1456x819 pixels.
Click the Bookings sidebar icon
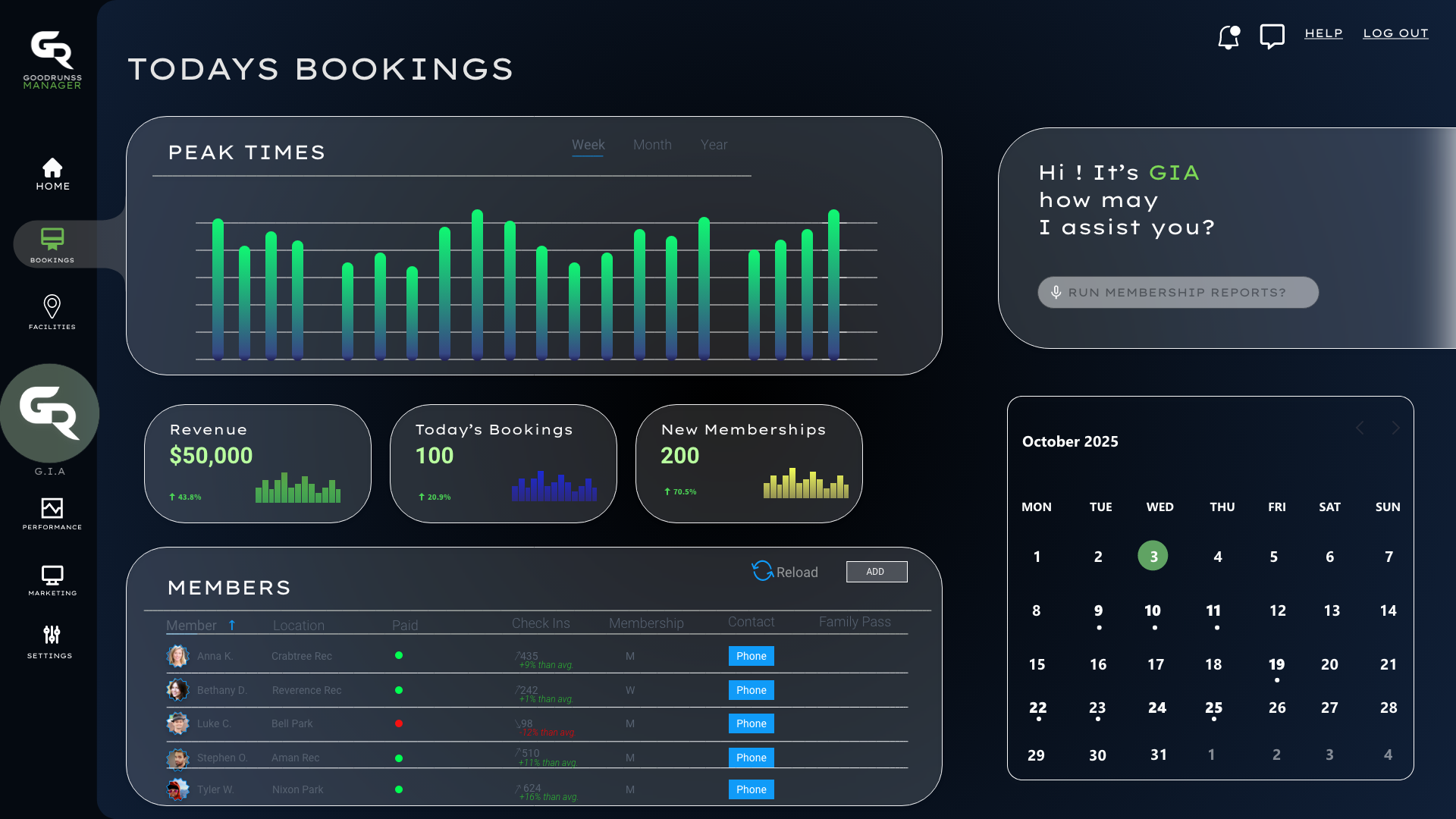coord(52,239)
